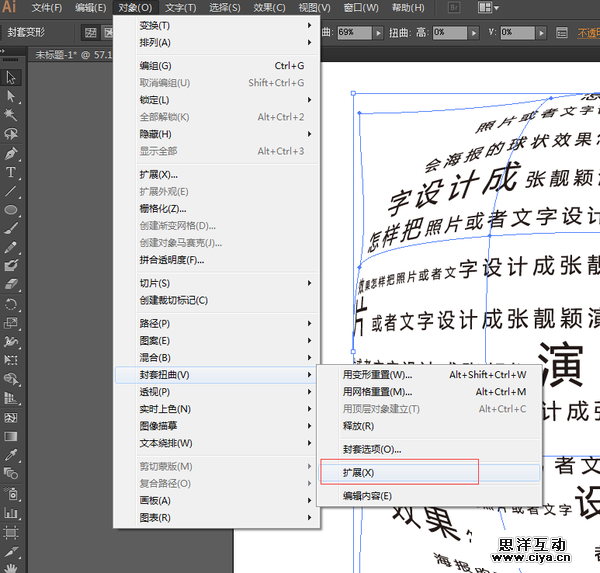
Task: Switch to the 未标题-1 document tab
Action: (58, 55)
